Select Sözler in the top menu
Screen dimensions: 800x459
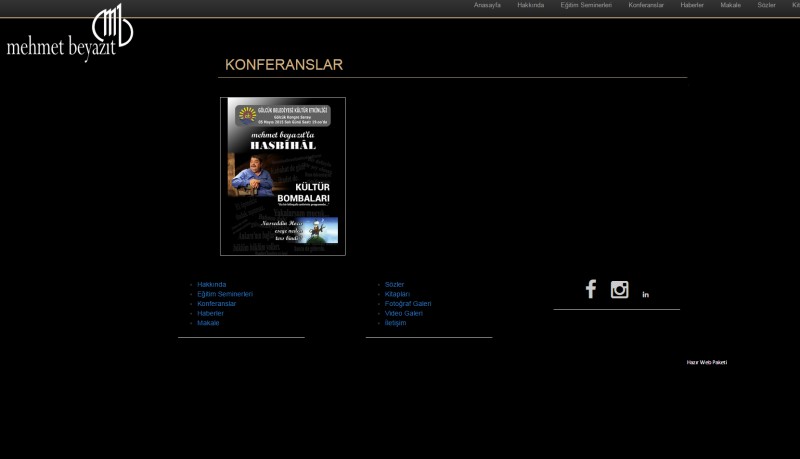[766, 5]
